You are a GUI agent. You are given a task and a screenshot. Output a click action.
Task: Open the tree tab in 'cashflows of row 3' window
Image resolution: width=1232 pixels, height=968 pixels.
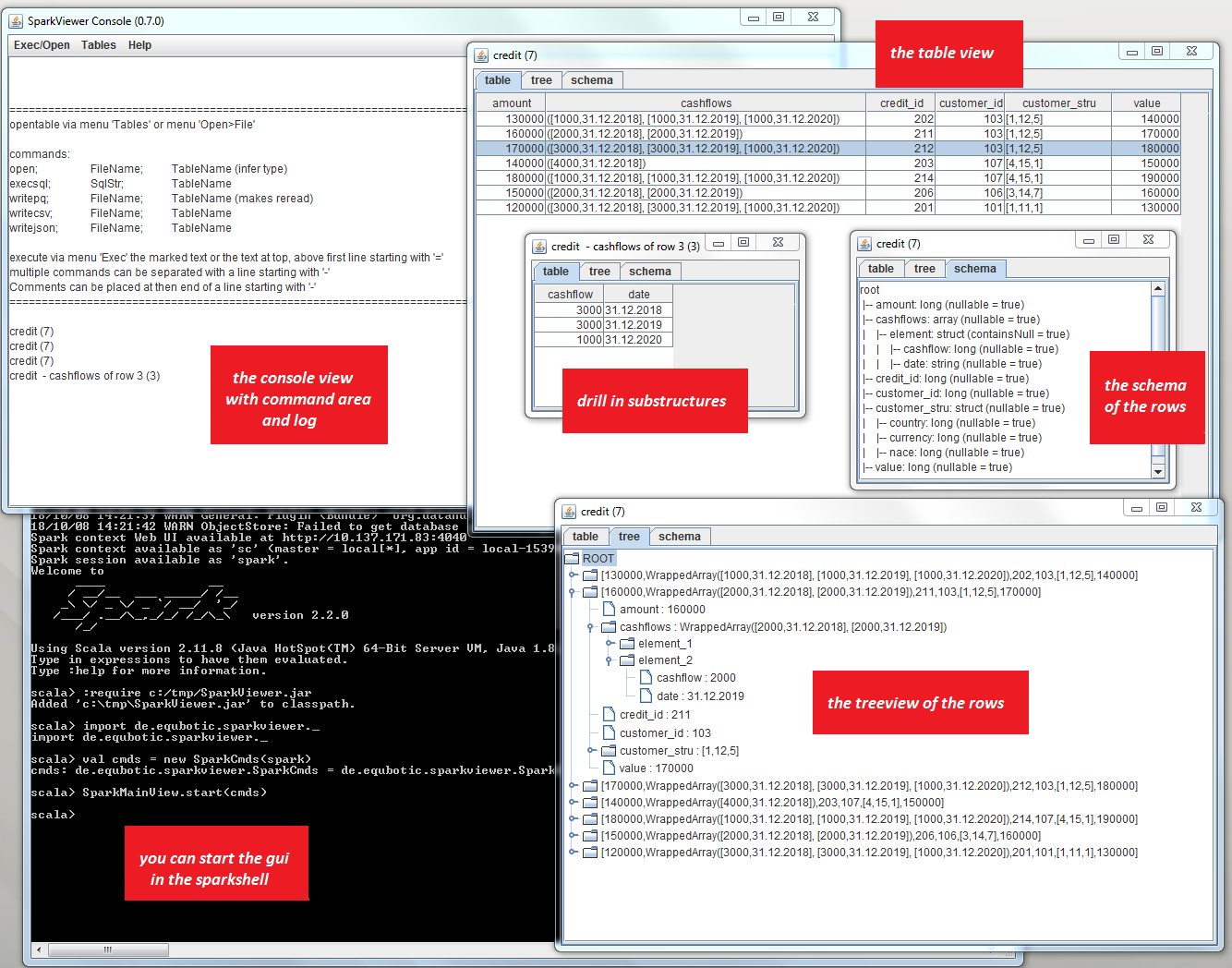(599, 272)
